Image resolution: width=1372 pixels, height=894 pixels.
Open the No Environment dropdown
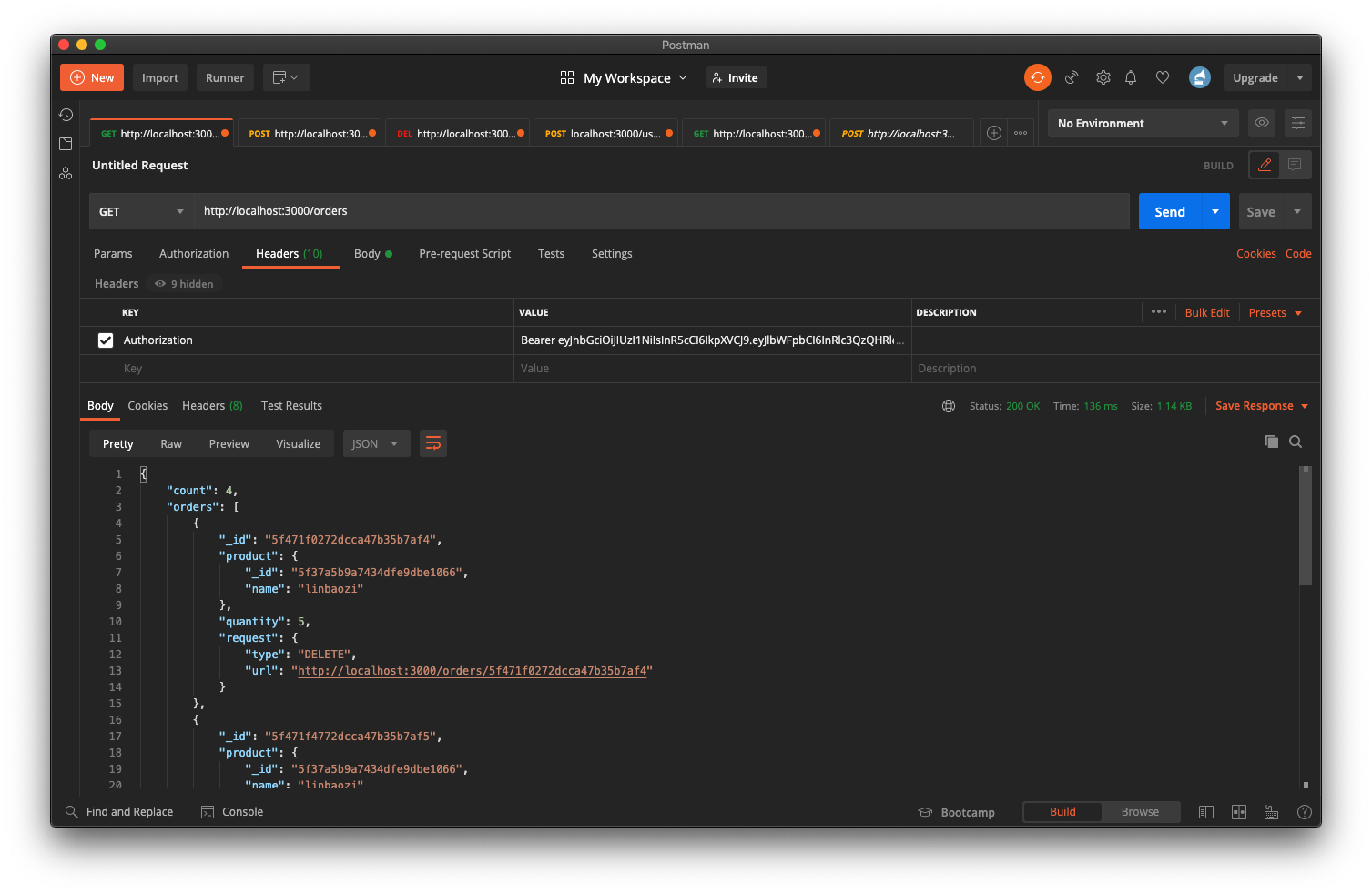click(x=1143, y=123)
